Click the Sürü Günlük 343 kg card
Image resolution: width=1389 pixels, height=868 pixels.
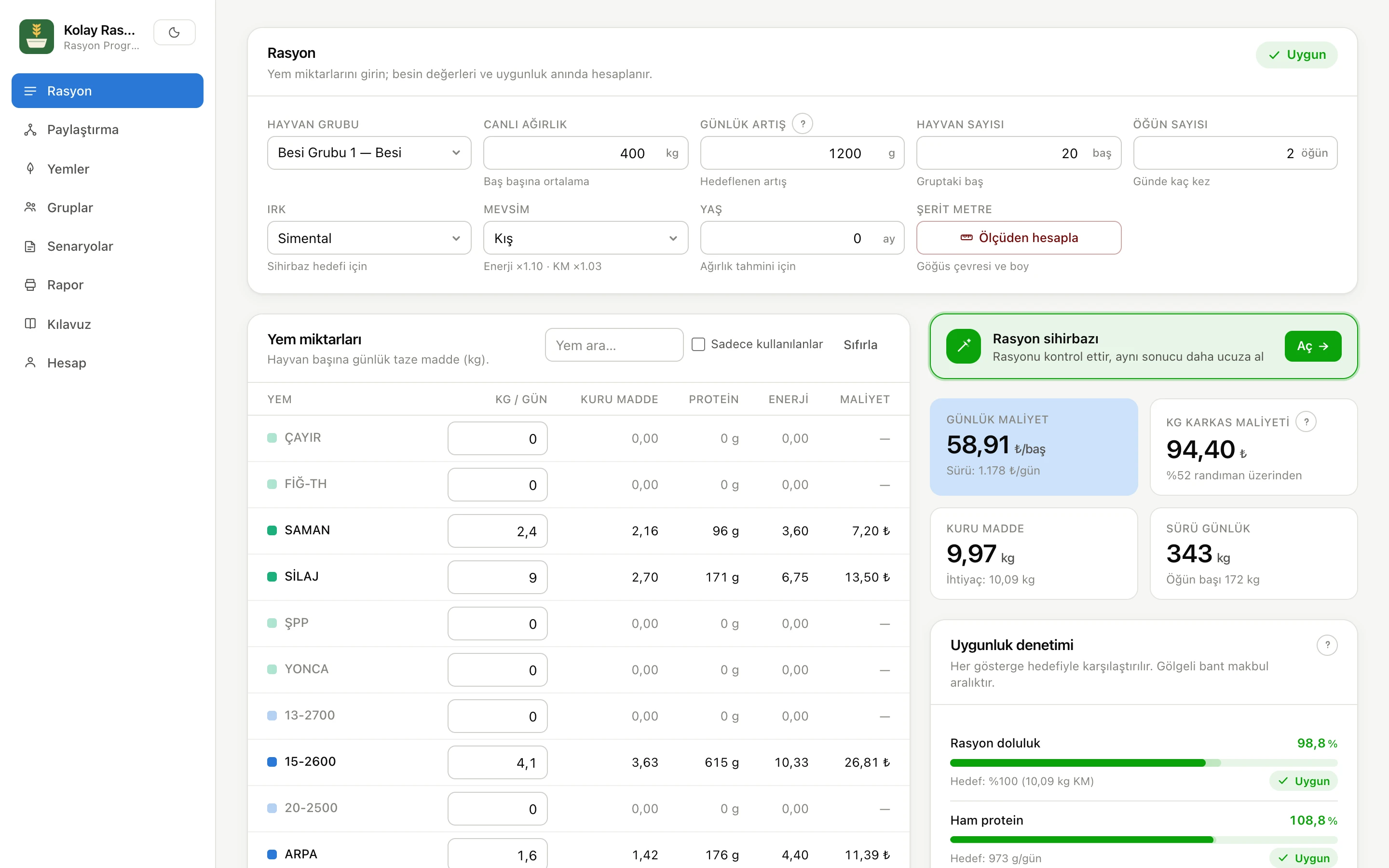tap(1253, 554)
